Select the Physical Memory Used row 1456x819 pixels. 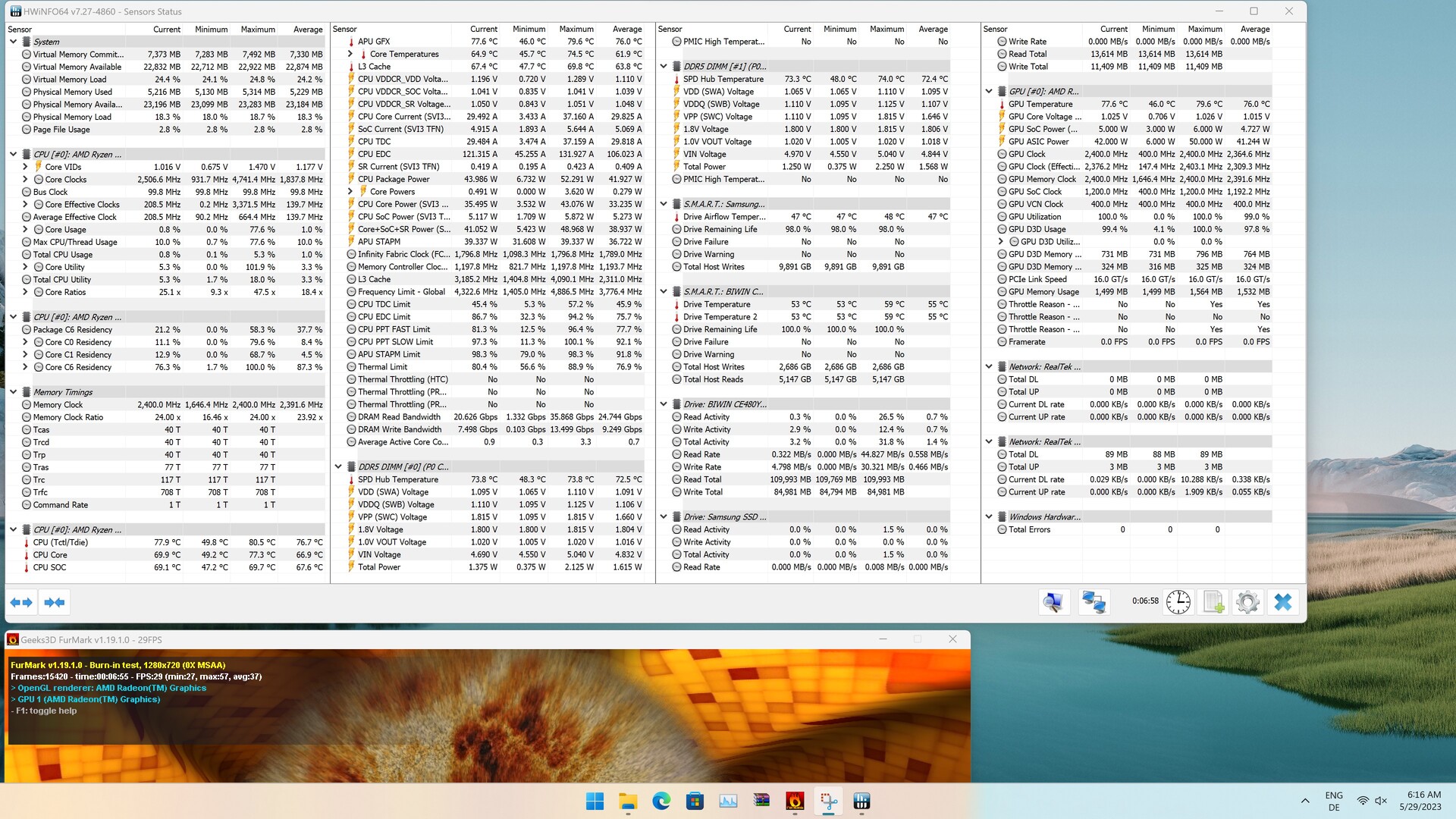click(x=166, y=92)
